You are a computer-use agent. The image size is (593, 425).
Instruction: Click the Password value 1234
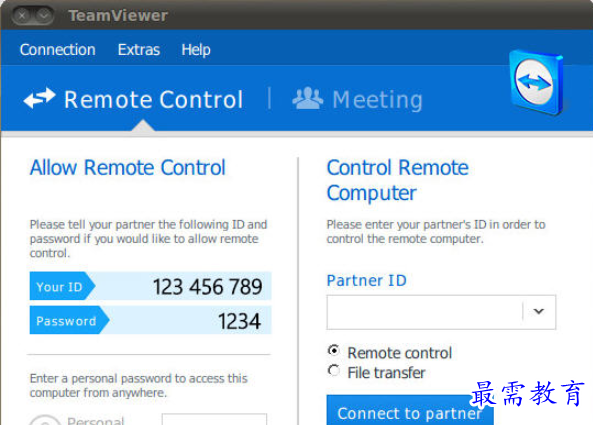(x=239, y=321)
